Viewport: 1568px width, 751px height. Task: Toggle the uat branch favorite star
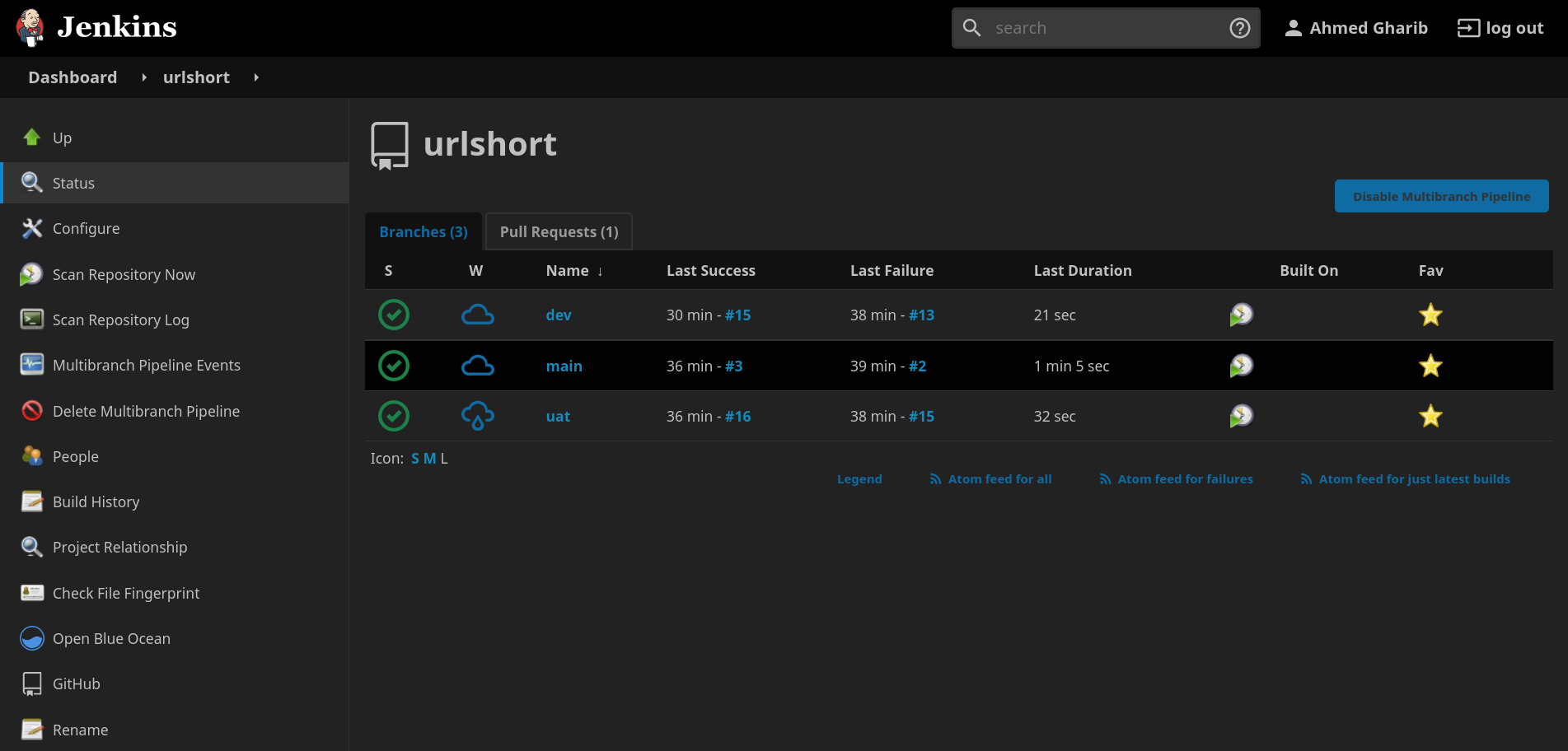tap(1430, 416)
